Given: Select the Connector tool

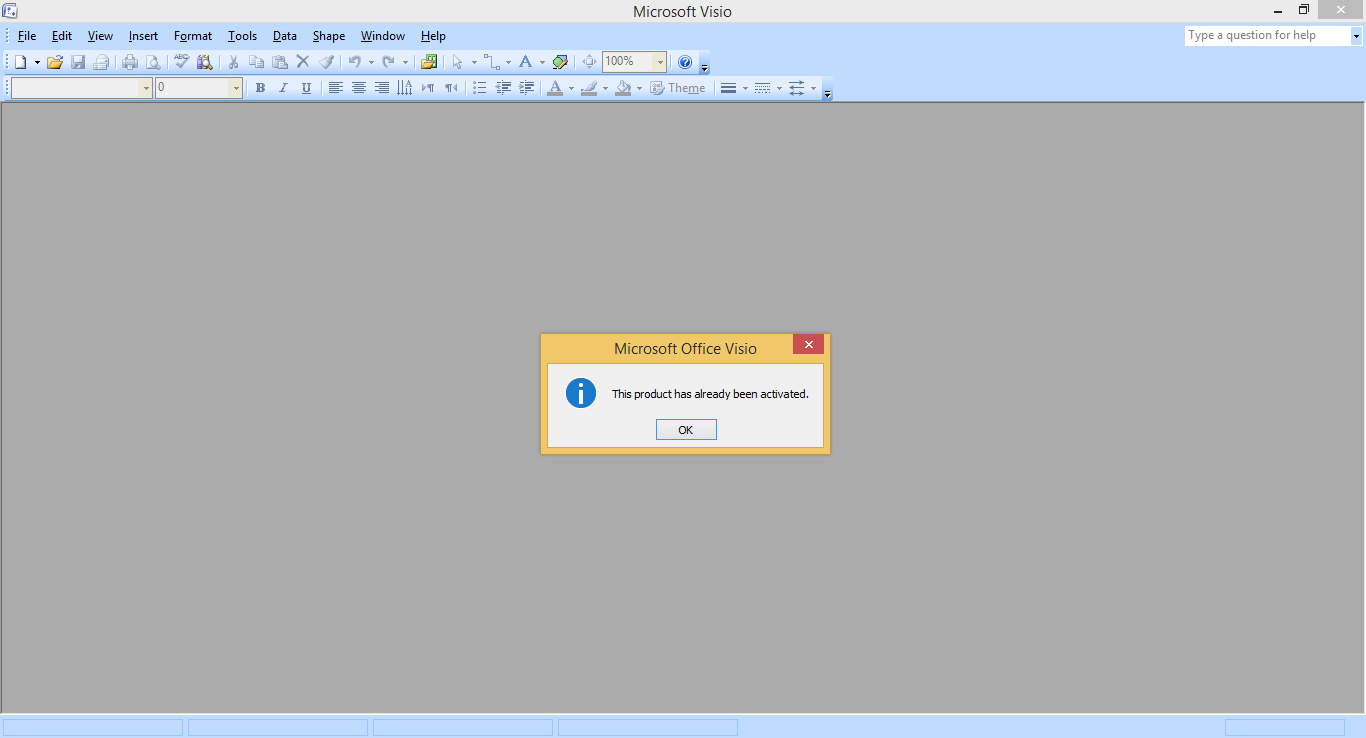Looking at the screenshot, I should 492,62.
